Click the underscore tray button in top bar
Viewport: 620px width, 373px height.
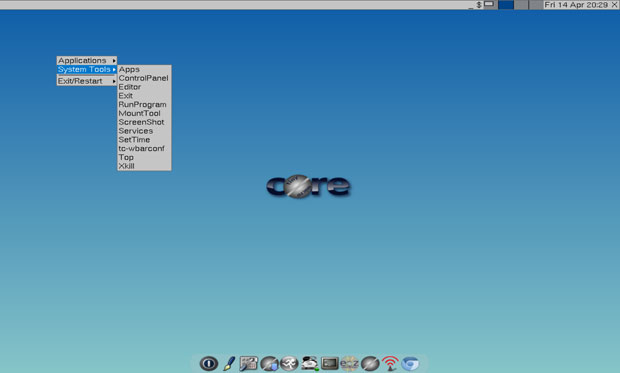pos(471,7)
